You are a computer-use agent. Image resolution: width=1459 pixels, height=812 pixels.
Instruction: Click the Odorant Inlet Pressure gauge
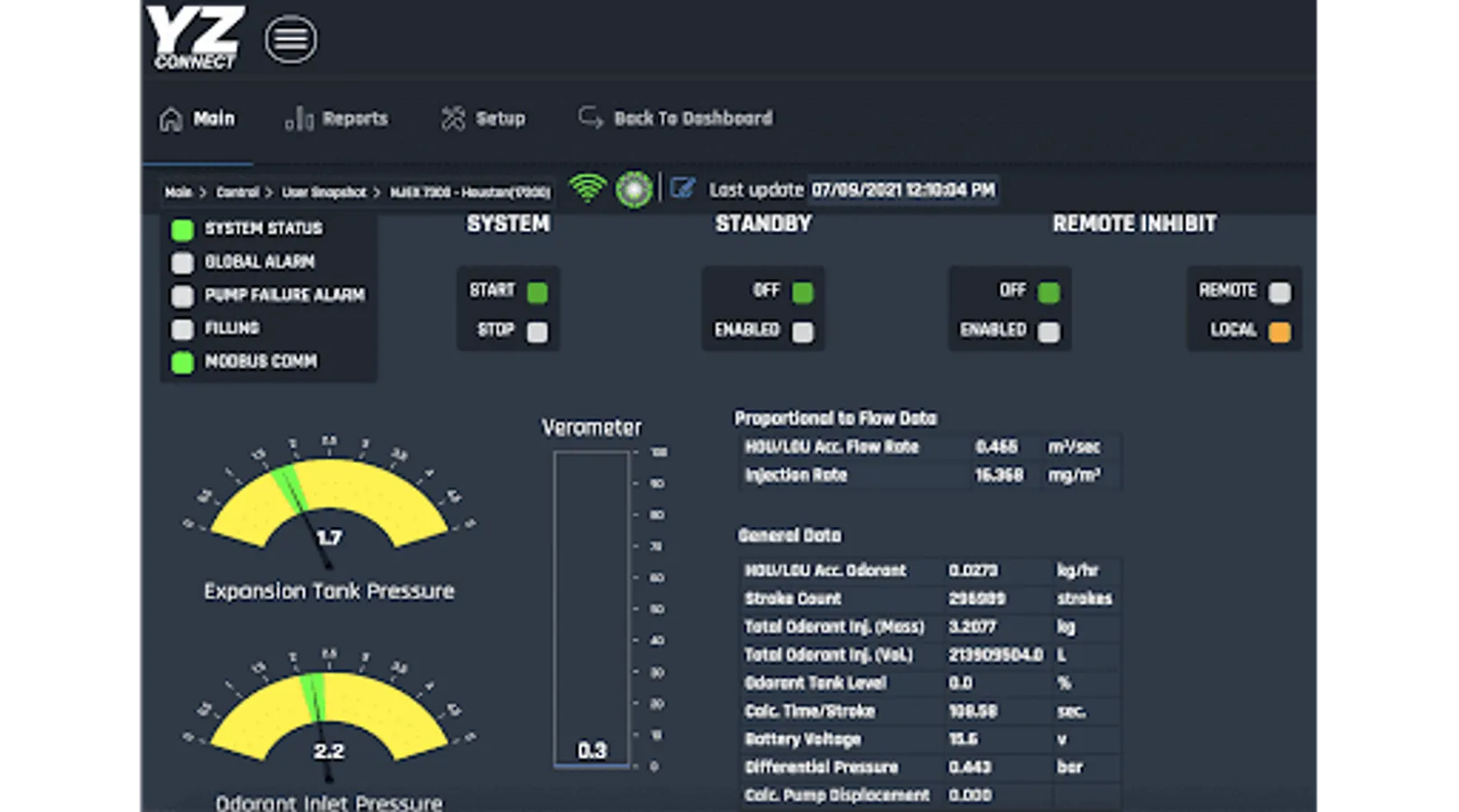pyautogui.click(x=329, y=715)
